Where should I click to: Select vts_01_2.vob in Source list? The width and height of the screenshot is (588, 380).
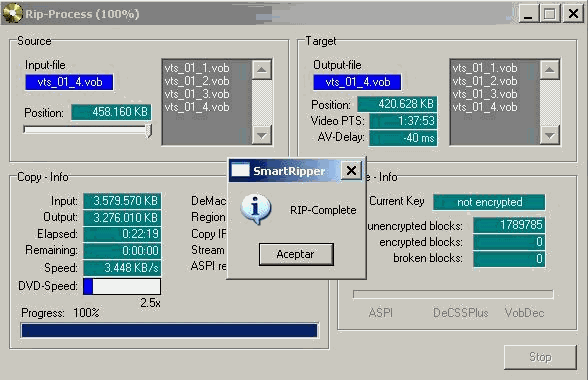pos(197,81)
